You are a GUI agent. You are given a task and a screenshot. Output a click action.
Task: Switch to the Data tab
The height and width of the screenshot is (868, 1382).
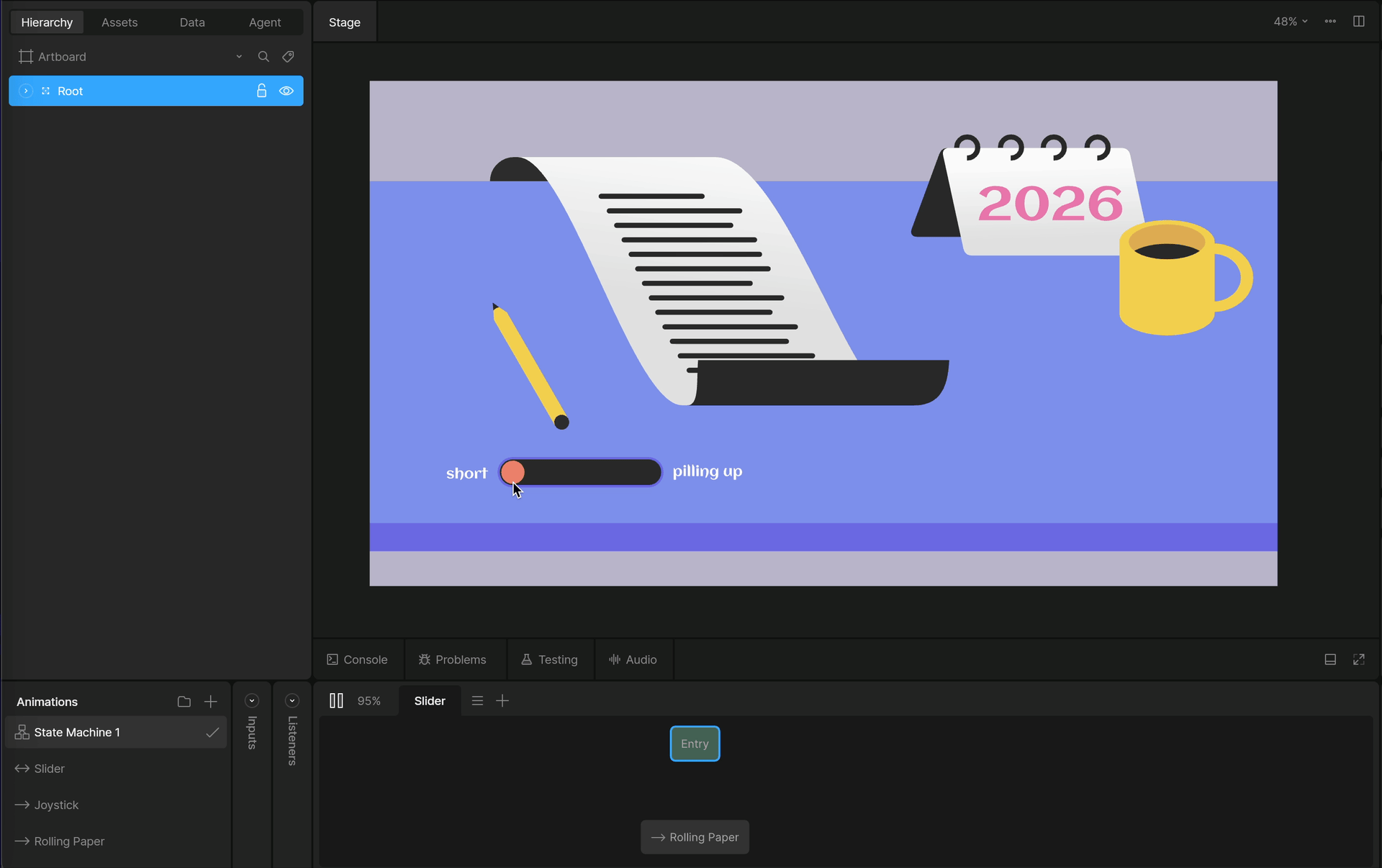[192, 22]
